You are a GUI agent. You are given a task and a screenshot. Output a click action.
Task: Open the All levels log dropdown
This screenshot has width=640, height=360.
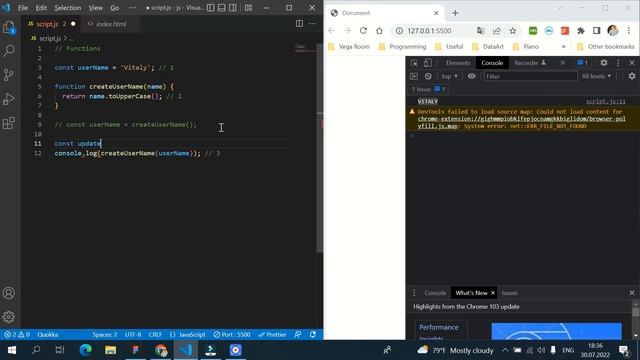tap(596, 76)
